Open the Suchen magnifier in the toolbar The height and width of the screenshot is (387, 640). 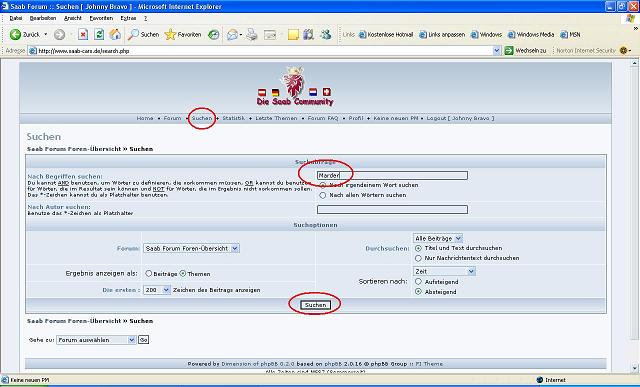point(143,35)
